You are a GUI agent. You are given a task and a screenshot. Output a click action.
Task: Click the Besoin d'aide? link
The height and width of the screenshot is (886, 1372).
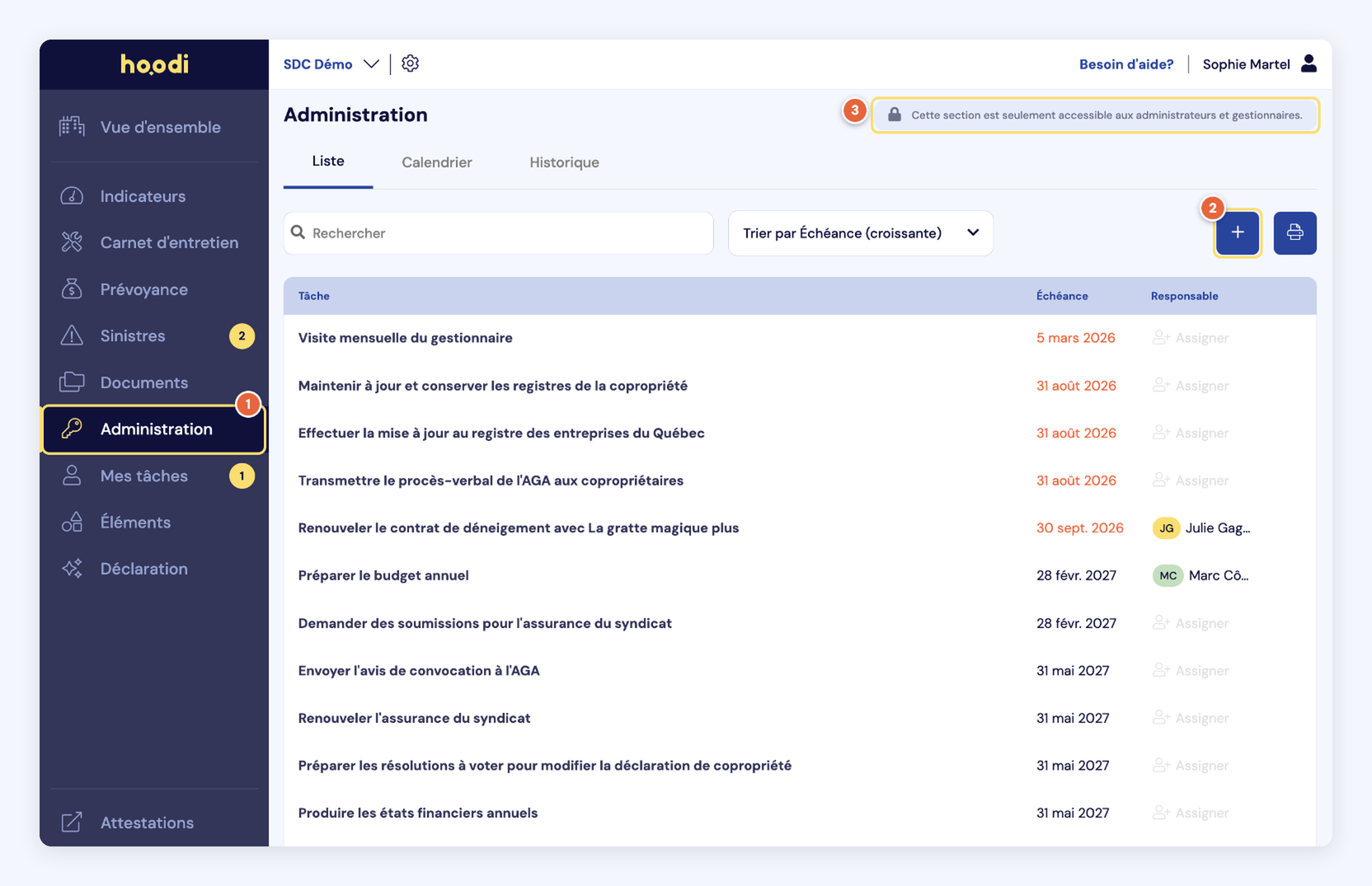pyautogui.click(x=1125, y=64)
